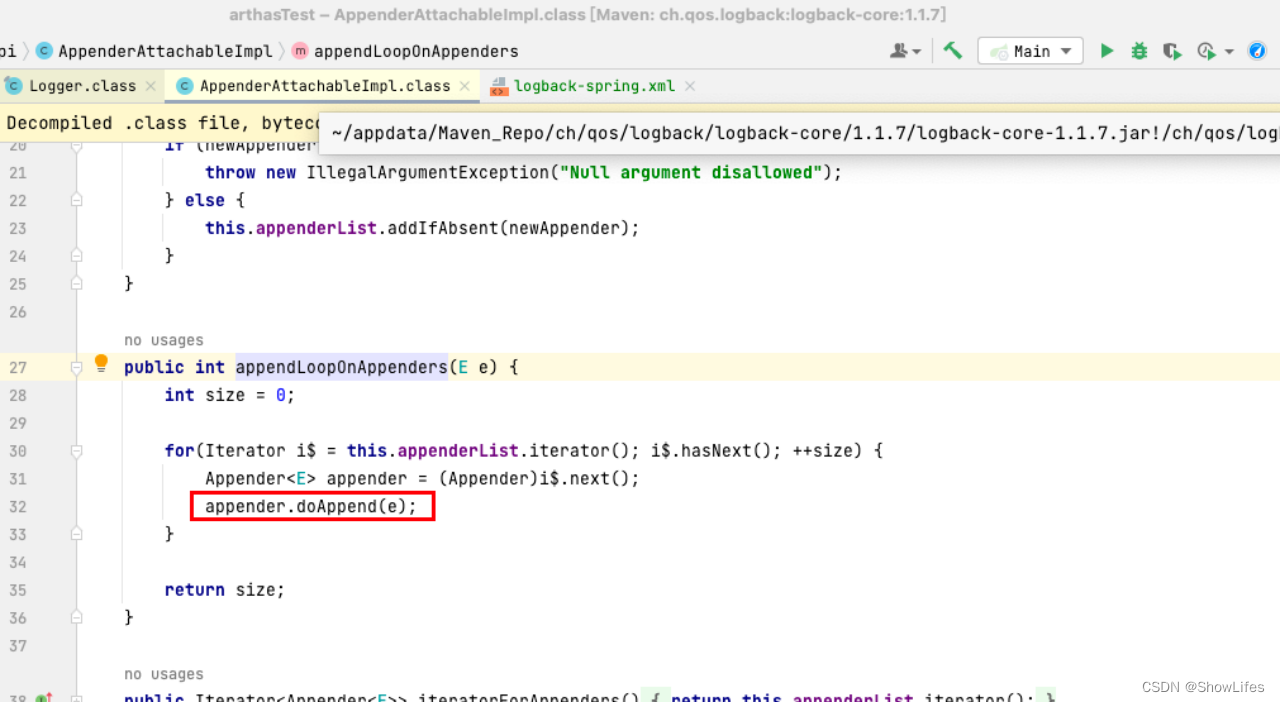Click the yellow lightbulb intention icon on line 27
Image resolution: width=1280 pixels, height=702 pixels.
point(101,363)
